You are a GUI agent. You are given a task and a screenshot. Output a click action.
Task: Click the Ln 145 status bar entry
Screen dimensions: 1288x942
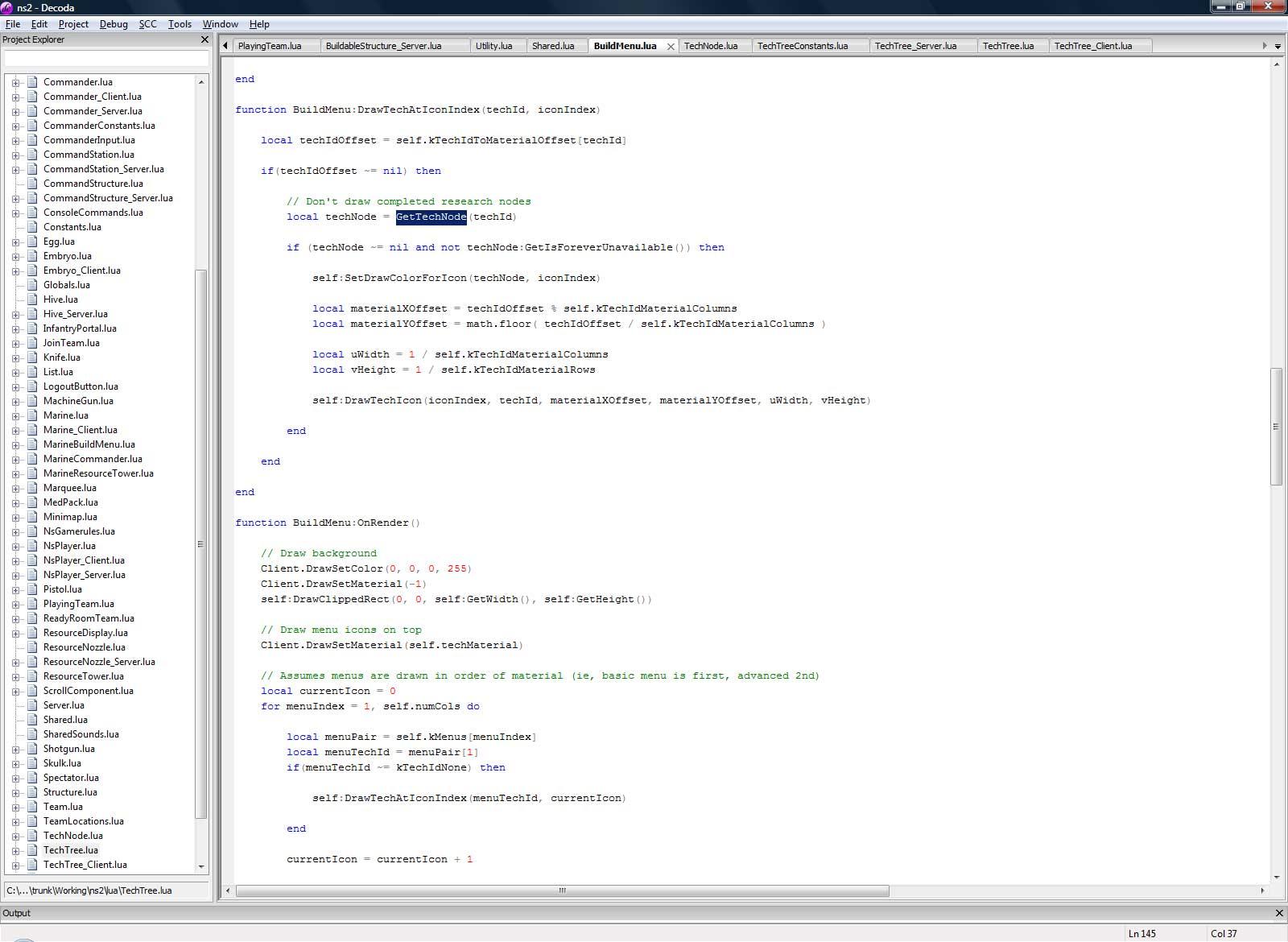coord(1141,934)
